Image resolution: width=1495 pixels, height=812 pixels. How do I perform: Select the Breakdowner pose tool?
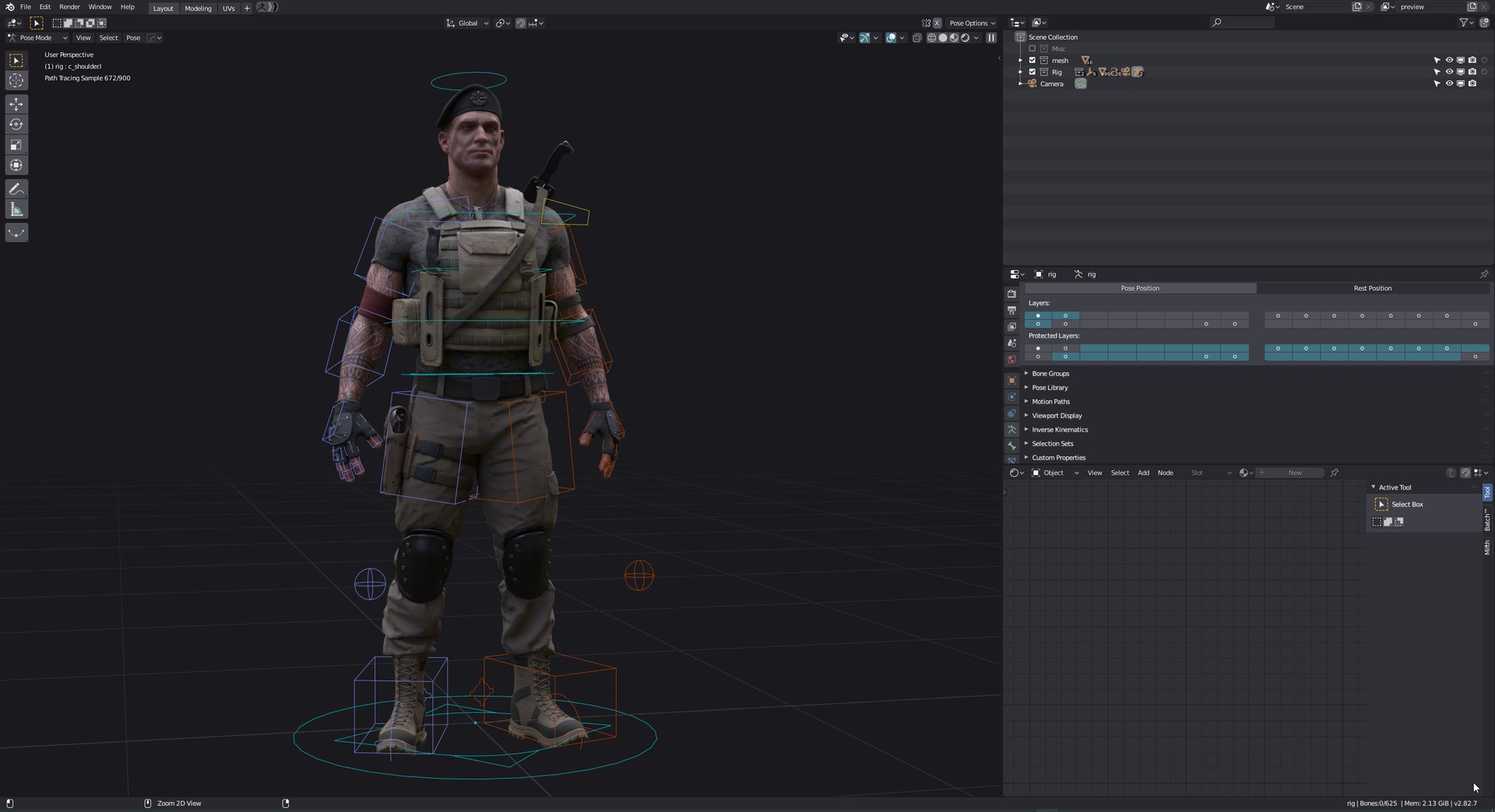pos(16,233)
